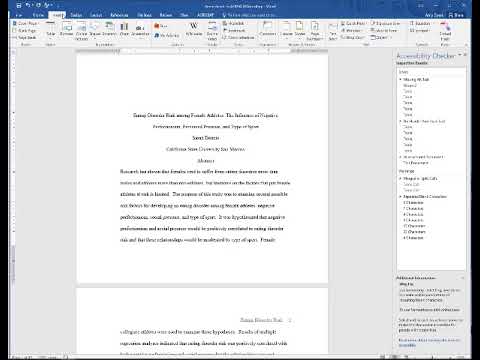Viewport: 480px width, 360px height.
Task: Open the WordArt dropdown
Action: [x=352, y=30]
